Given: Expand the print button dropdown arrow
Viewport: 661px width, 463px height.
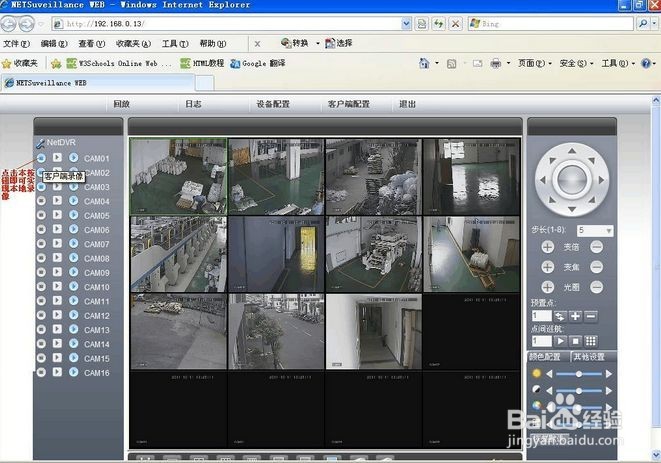Looking at the screenshot, I should (508, 64).
